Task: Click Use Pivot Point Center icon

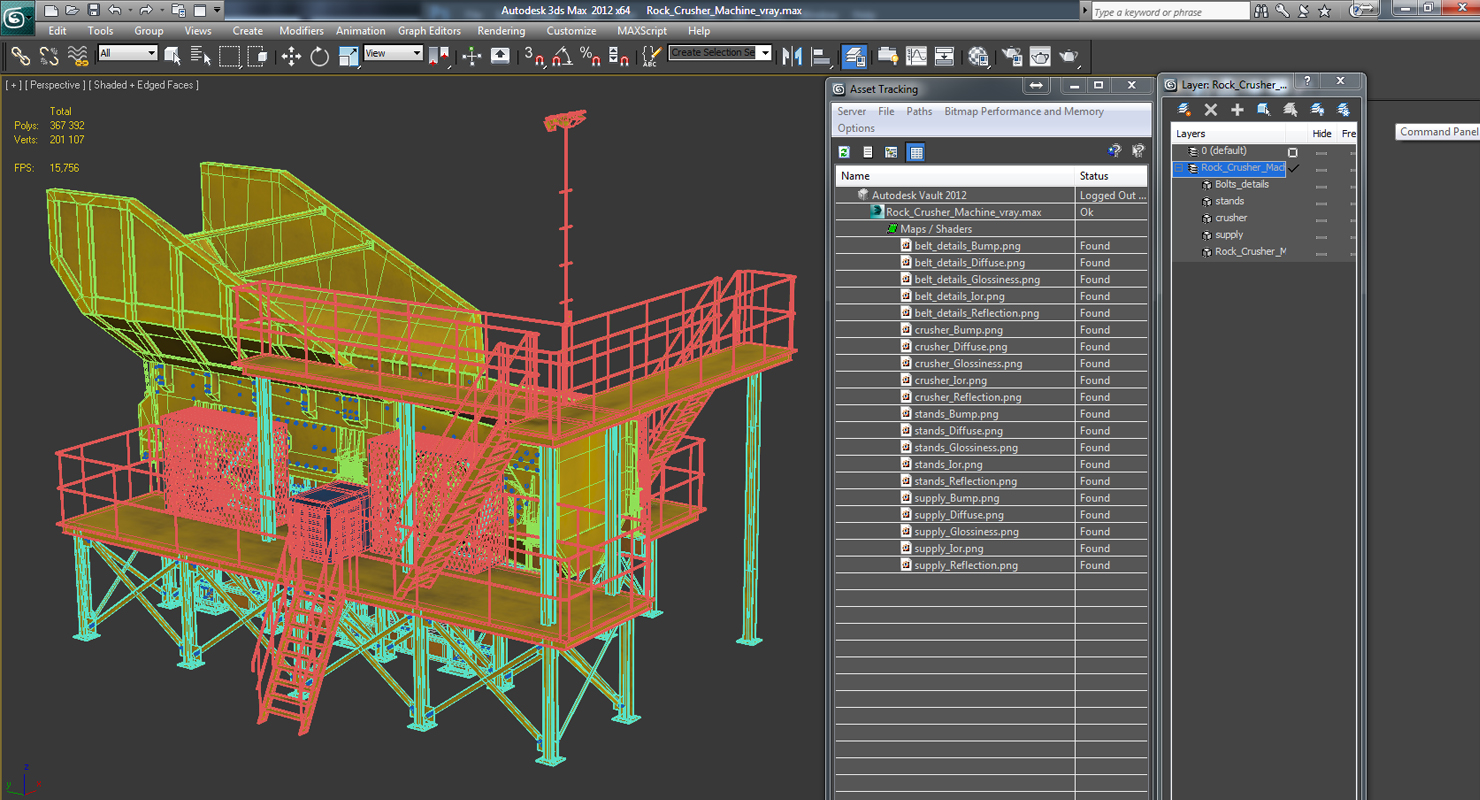Action: click(438, 56)
